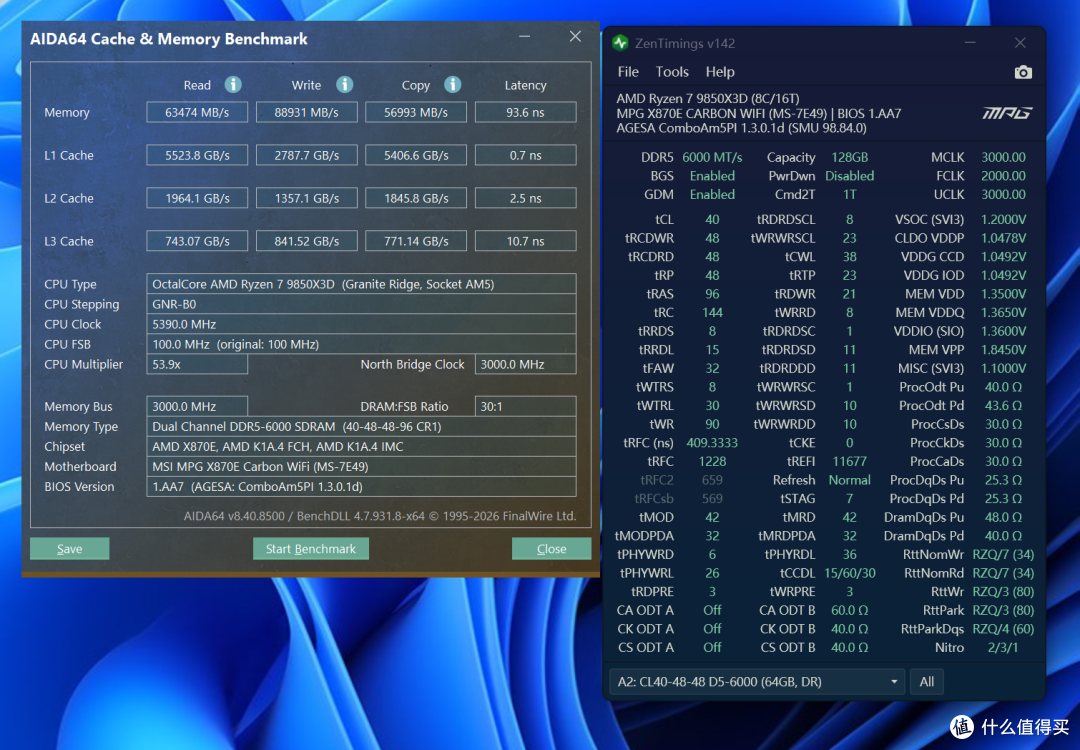Click the Close button in AIDA64
This screenshot has height=750, width=1080.
point(551,549)
